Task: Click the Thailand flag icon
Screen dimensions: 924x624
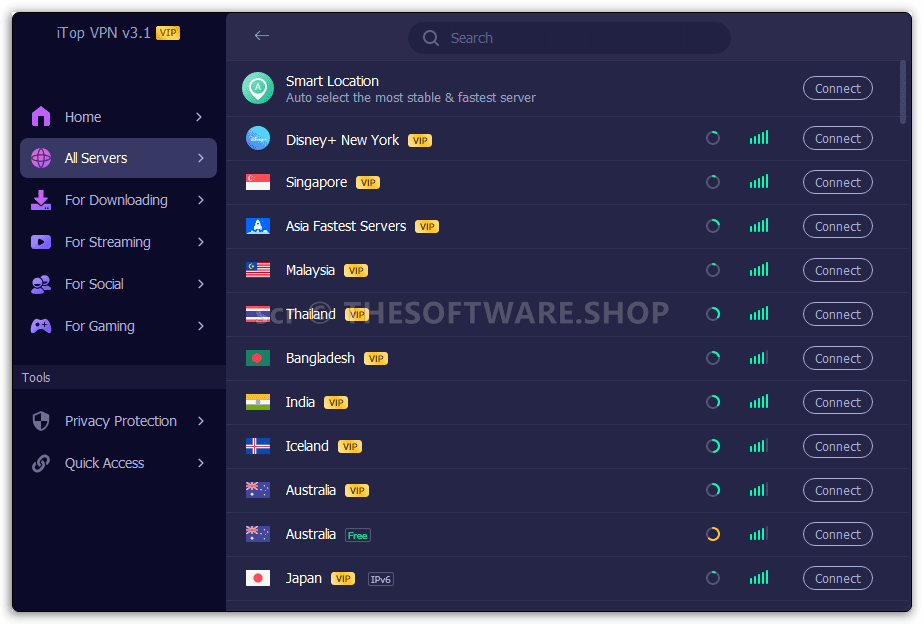Action: (x=258, y=315)
